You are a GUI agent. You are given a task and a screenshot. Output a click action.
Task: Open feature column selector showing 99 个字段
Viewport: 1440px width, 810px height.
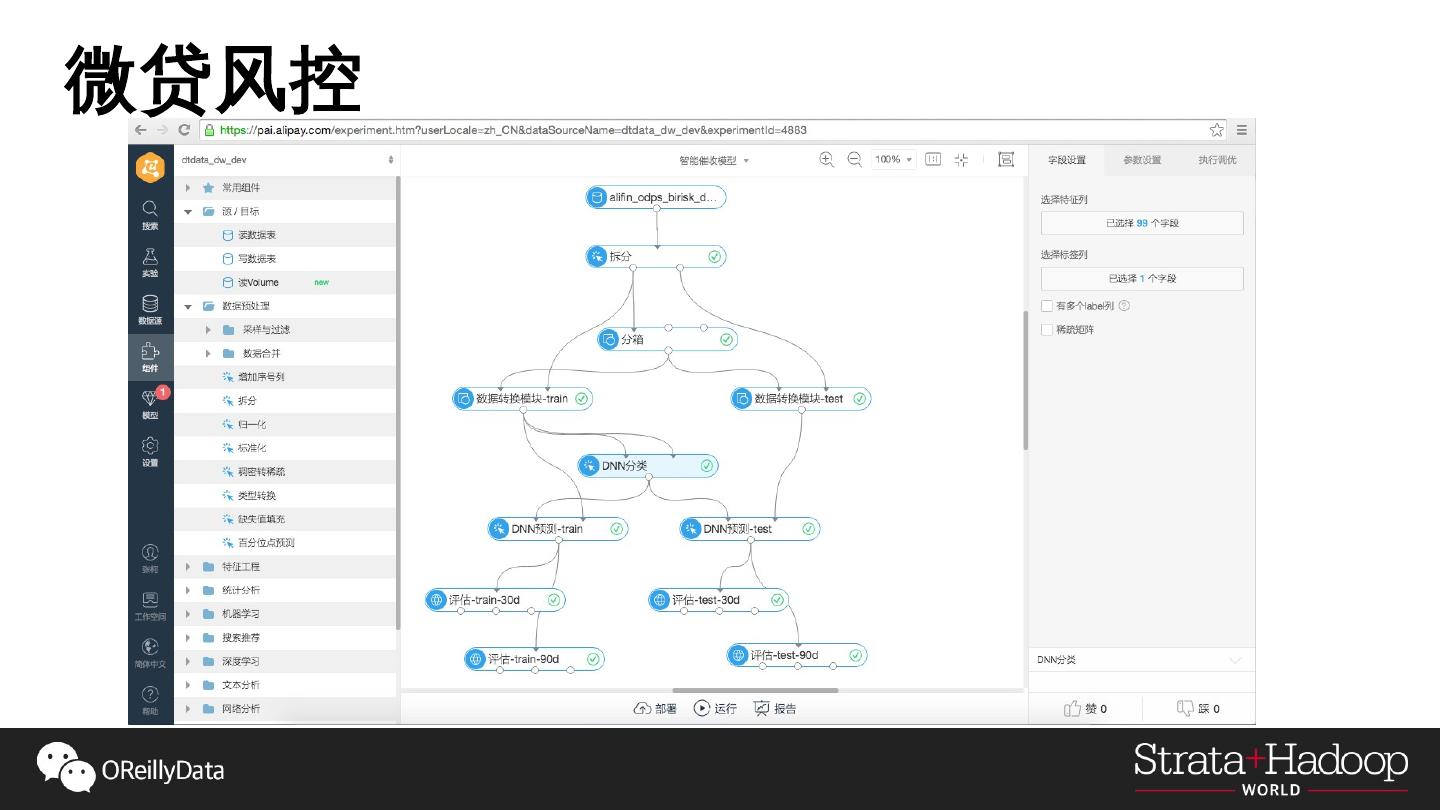[x=1142, y=223]
